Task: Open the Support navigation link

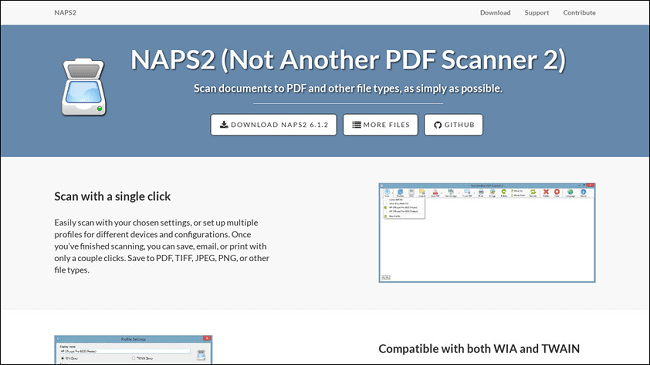Action: (536, 12)
